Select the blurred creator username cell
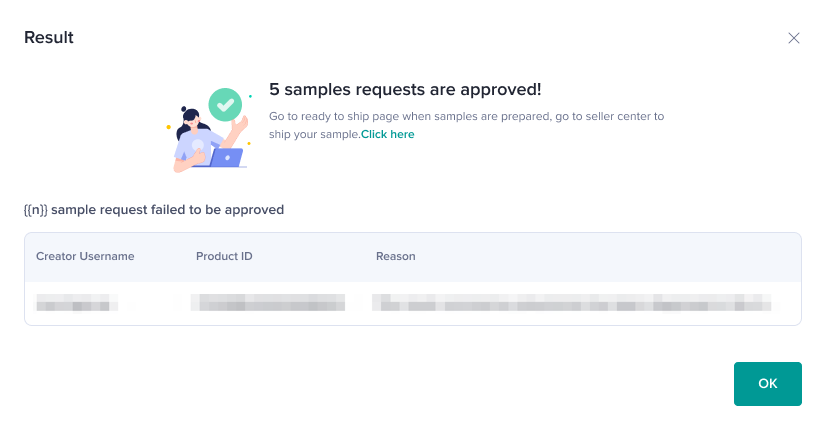Viewport: 826px width, 430px height. click(x=77, y=303)
